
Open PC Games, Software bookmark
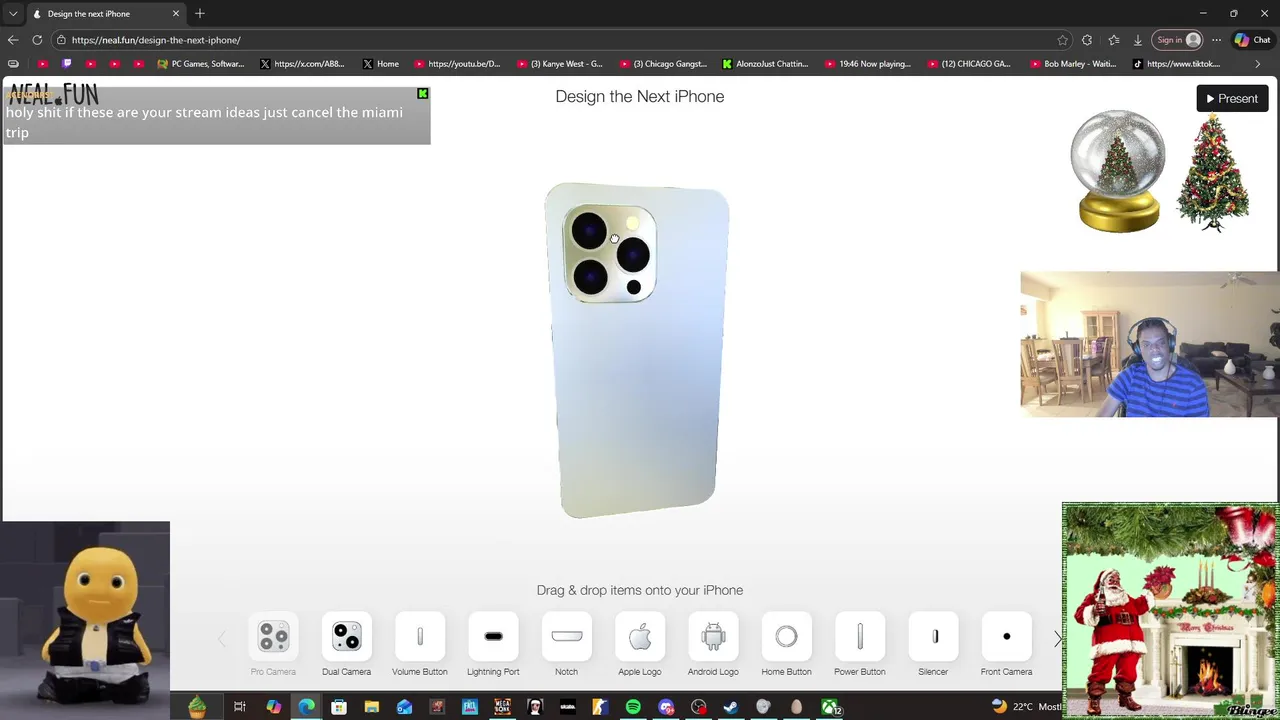click(x=201, y=64)
